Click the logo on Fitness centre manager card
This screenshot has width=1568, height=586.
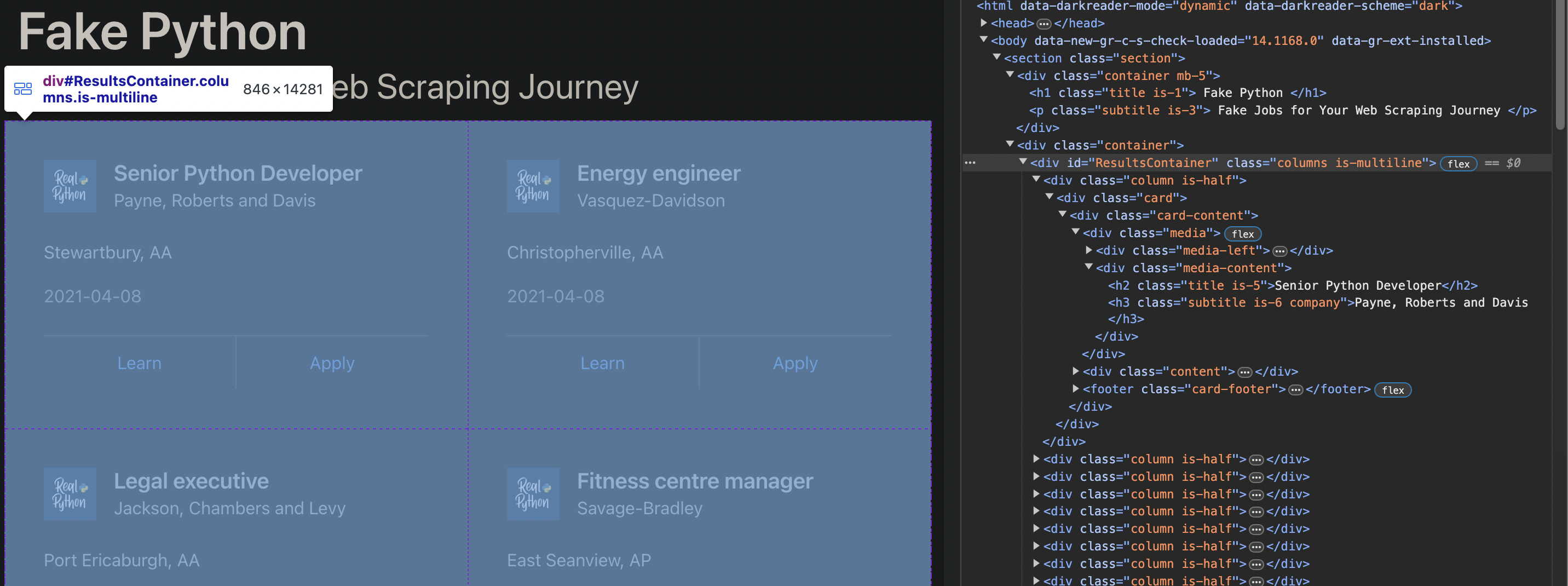coord(533,494)
